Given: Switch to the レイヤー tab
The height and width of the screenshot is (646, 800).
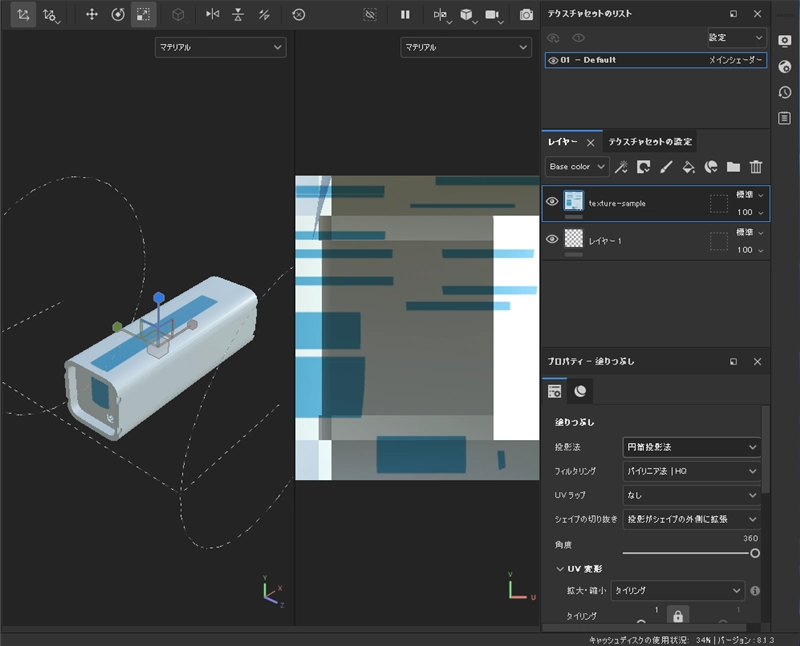Looking at the screenshot, I should (x=562, y=142).
